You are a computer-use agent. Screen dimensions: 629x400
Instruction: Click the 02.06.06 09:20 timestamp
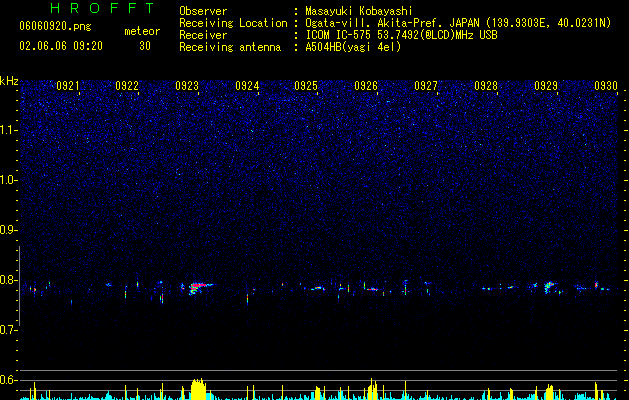[x=61, y=46]
